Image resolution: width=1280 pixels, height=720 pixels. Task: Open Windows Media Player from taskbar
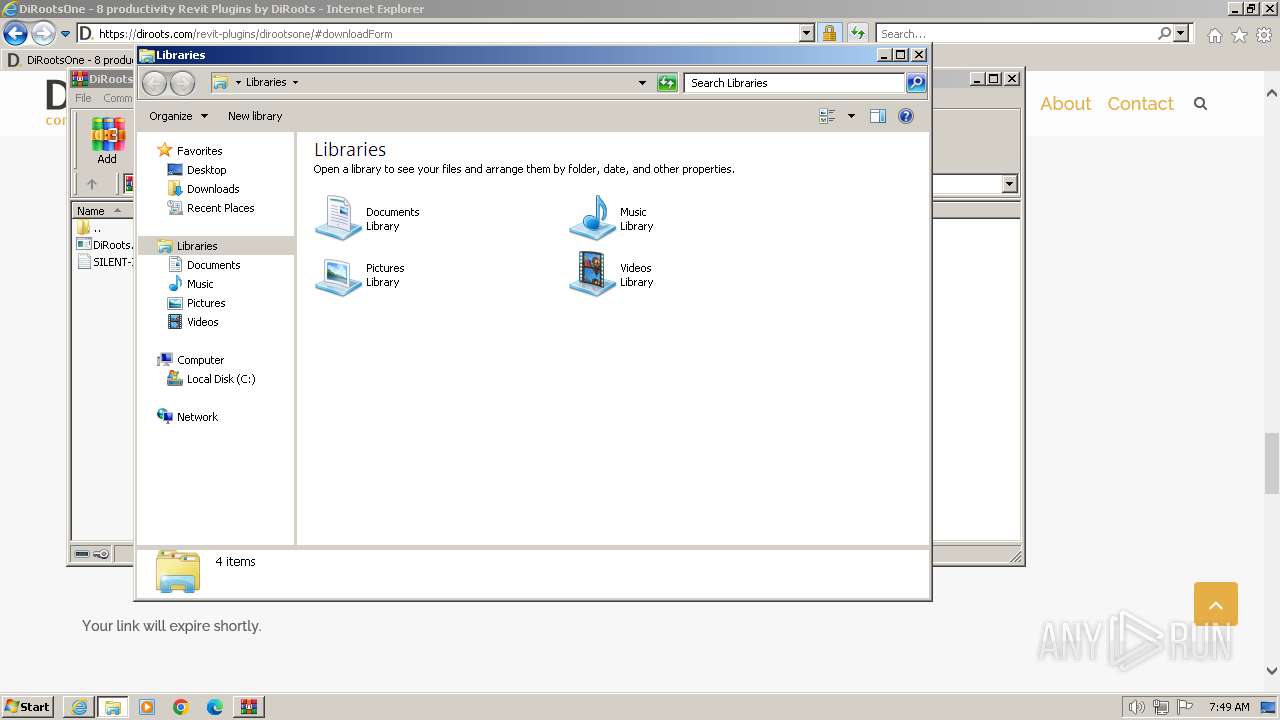147,707
